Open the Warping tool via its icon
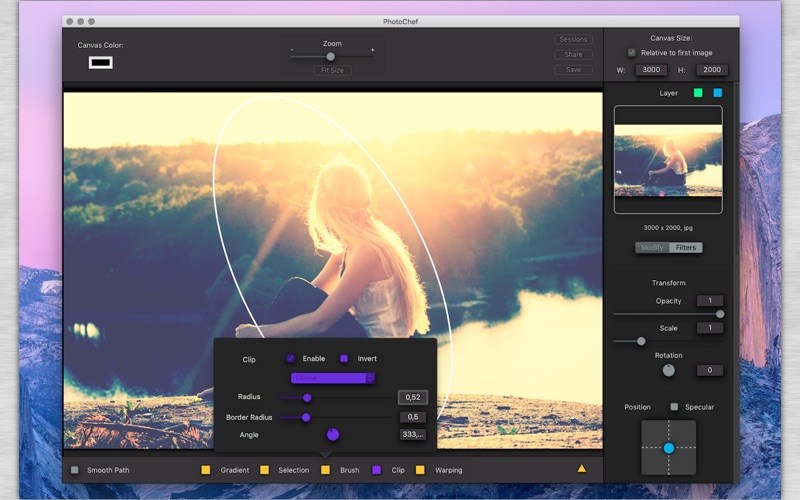The width and height of the screenshot is (800, 500). tap(420, 469)
